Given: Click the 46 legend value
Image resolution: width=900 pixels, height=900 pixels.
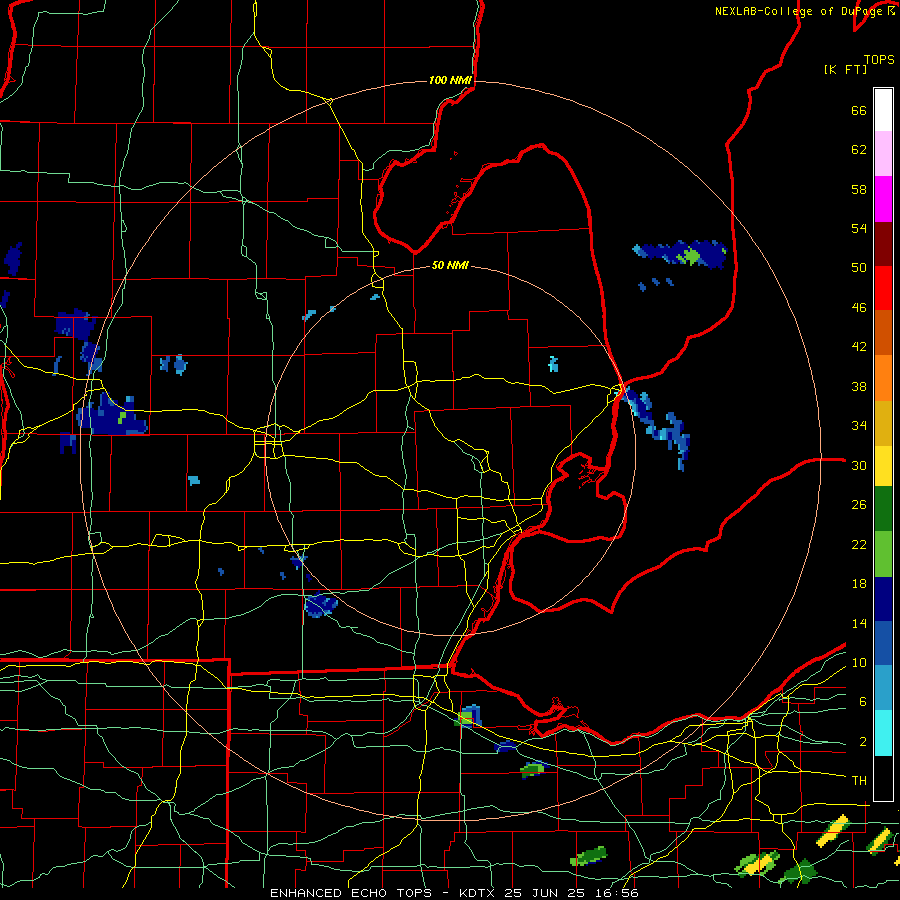Looking at the screenshot, I should tap(859, 308).
